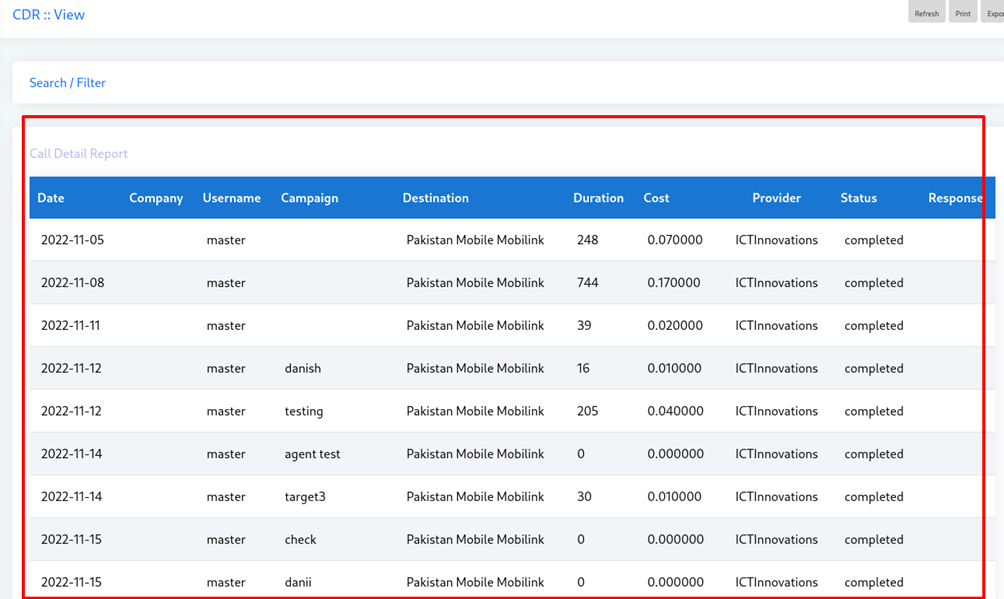1004x599 pixels.
Task: Select the date cell 2022-11-05
Action: [x=72, y=240]
